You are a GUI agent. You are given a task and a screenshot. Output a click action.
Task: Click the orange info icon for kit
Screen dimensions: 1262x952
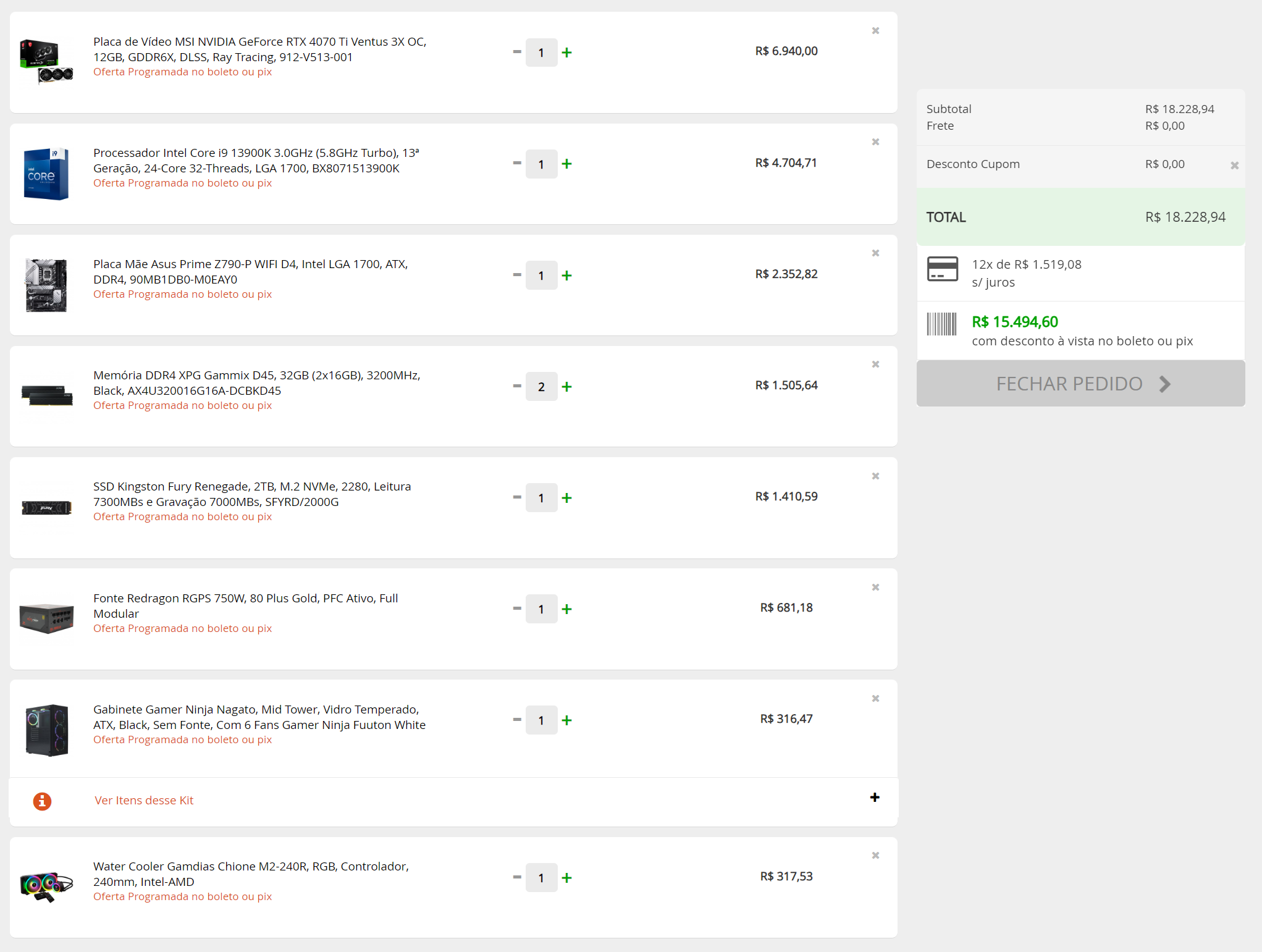(x=42, y=801)
